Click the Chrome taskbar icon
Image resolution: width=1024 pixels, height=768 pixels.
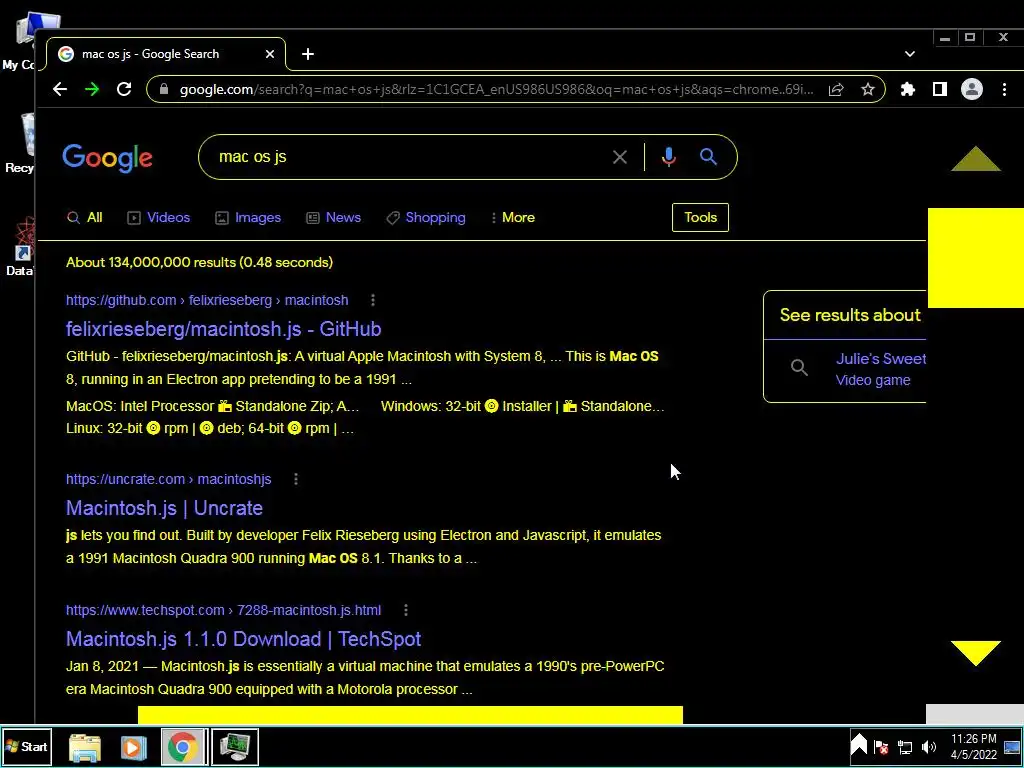[184, 747]
